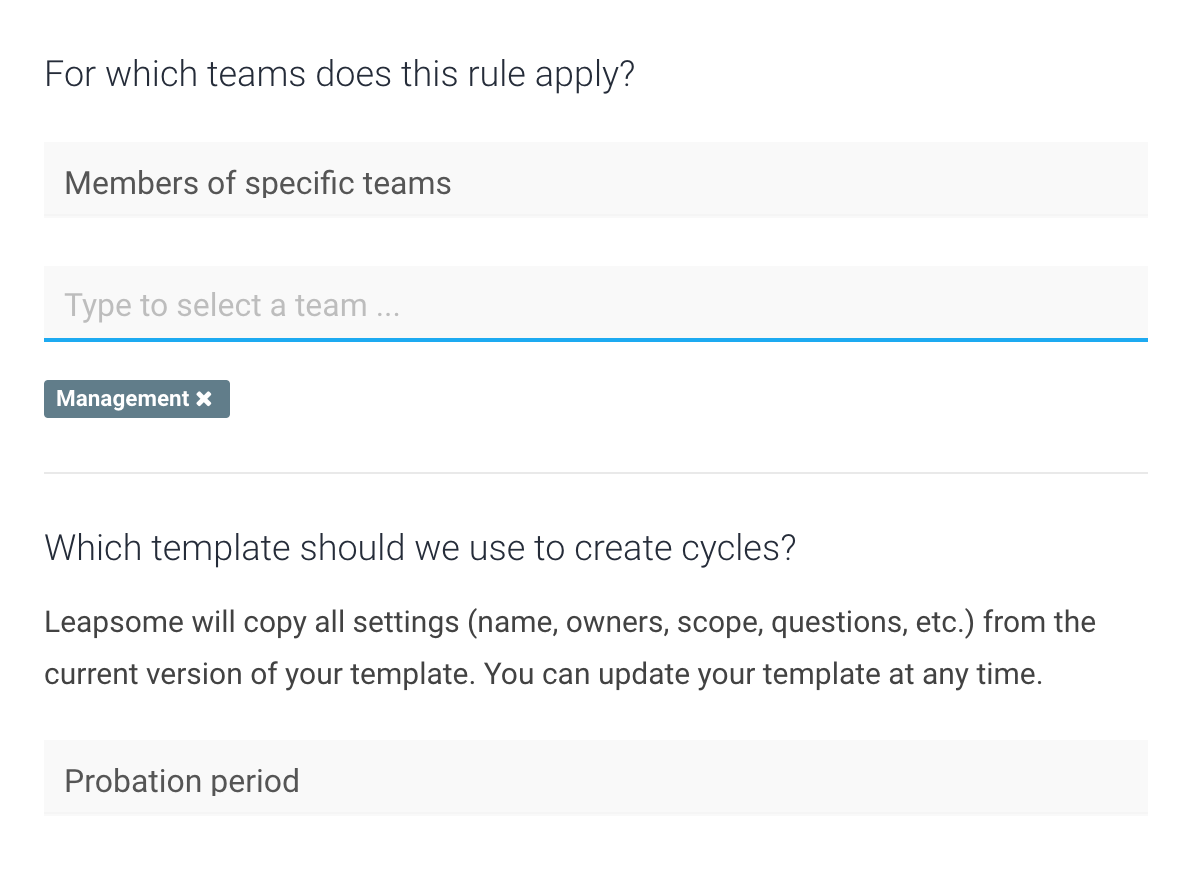This screenshot has width=1196, height=894.
Task: Choose a different template than Probation period
Action: coord(596,777)
